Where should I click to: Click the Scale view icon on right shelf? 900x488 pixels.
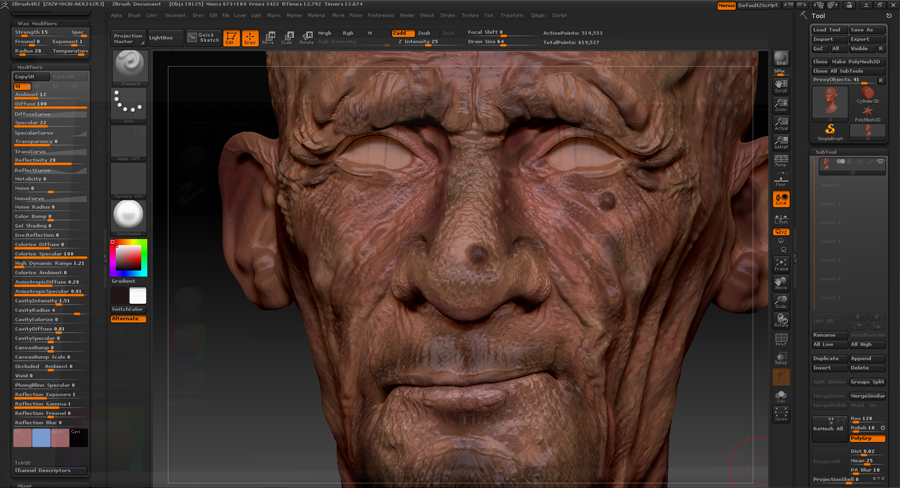point(781,301)
